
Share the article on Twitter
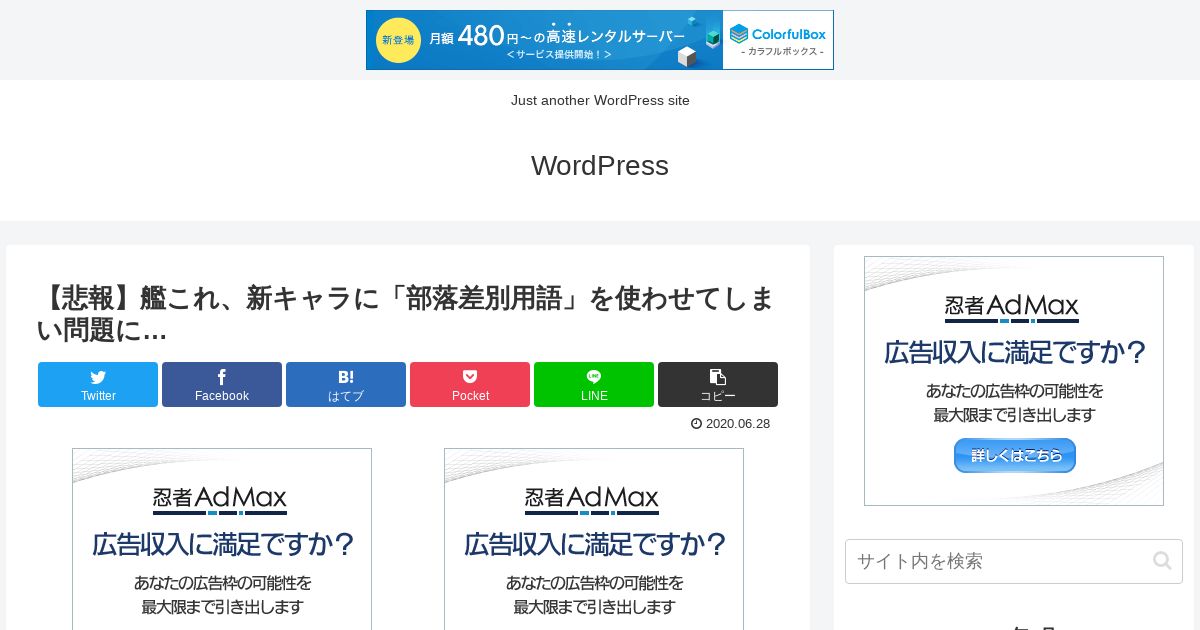tap(98, 384)
